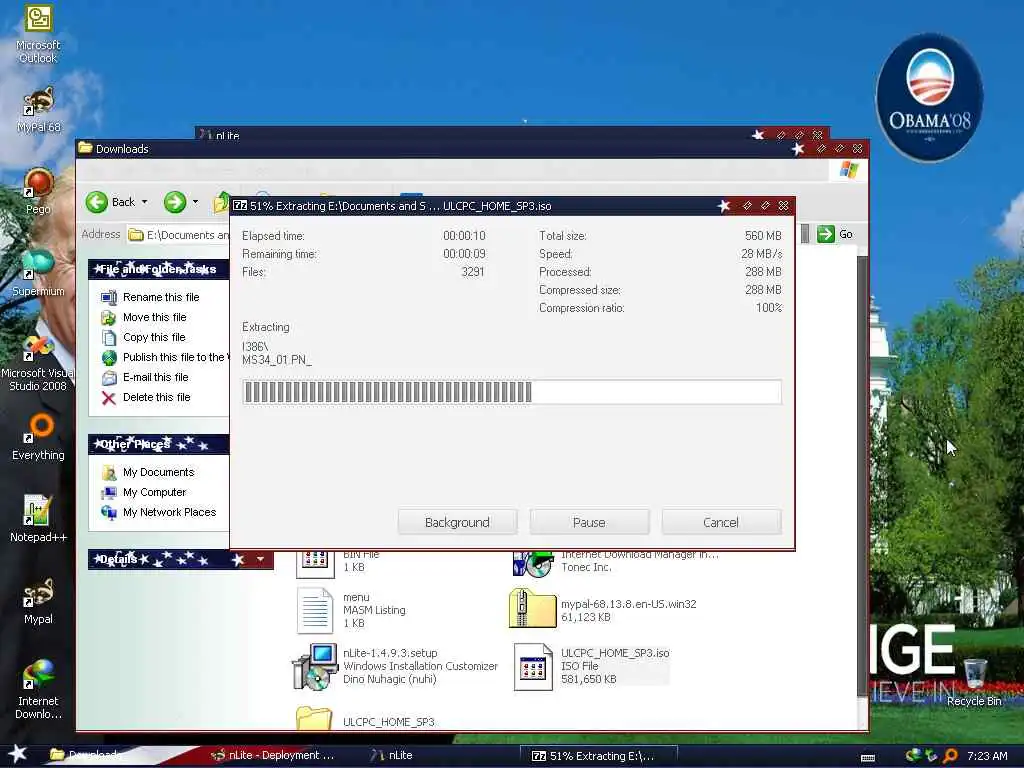Go forward using the green Forward arrow

point(175,202)
